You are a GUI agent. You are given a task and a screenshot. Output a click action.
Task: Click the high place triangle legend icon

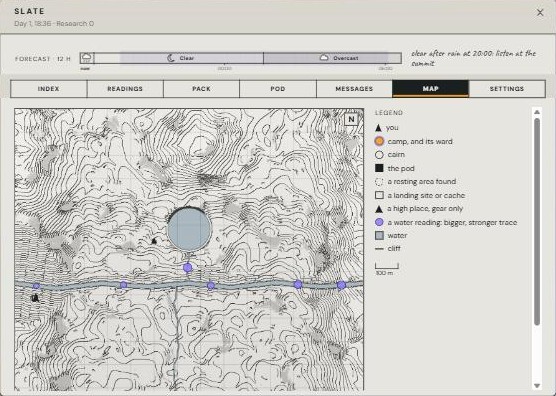pos(379,209)
